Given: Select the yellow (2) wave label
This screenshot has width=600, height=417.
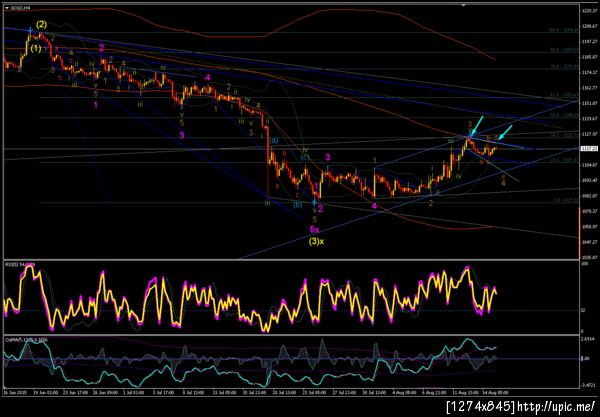Looking at the screenshot, I should pyautogui.click(x=41, y=25).
